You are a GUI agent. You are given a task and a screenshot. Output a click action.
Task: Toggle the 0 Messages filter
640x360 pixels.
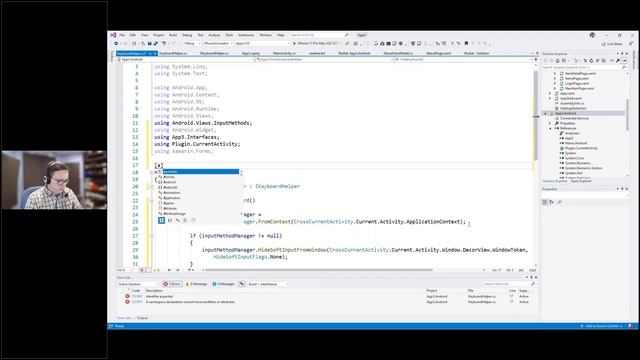tap(223, 284)
